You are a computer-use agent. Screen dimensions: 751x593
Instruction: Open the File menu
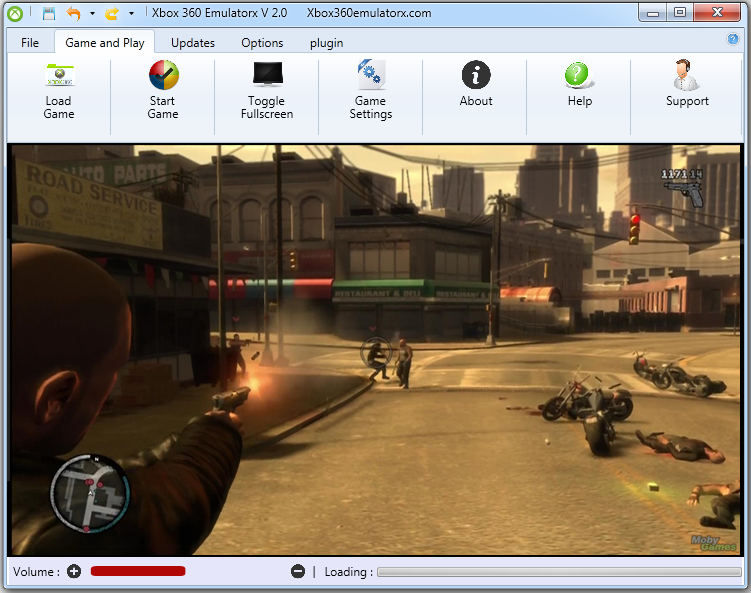[30, 43]
